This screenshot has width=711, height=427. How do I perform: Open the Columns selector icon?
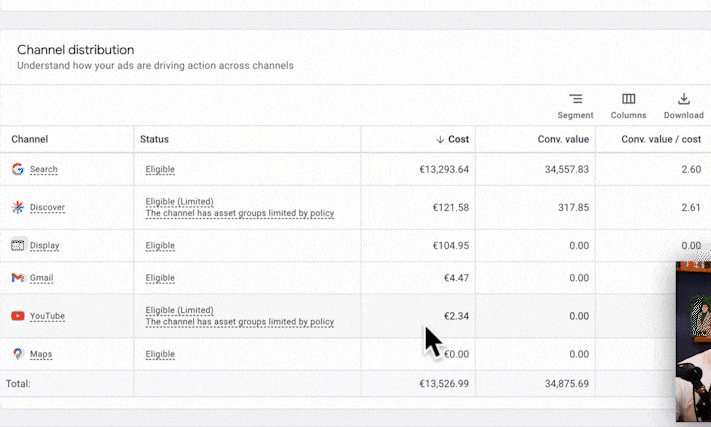pyautogui.click(x=628, y=100)
